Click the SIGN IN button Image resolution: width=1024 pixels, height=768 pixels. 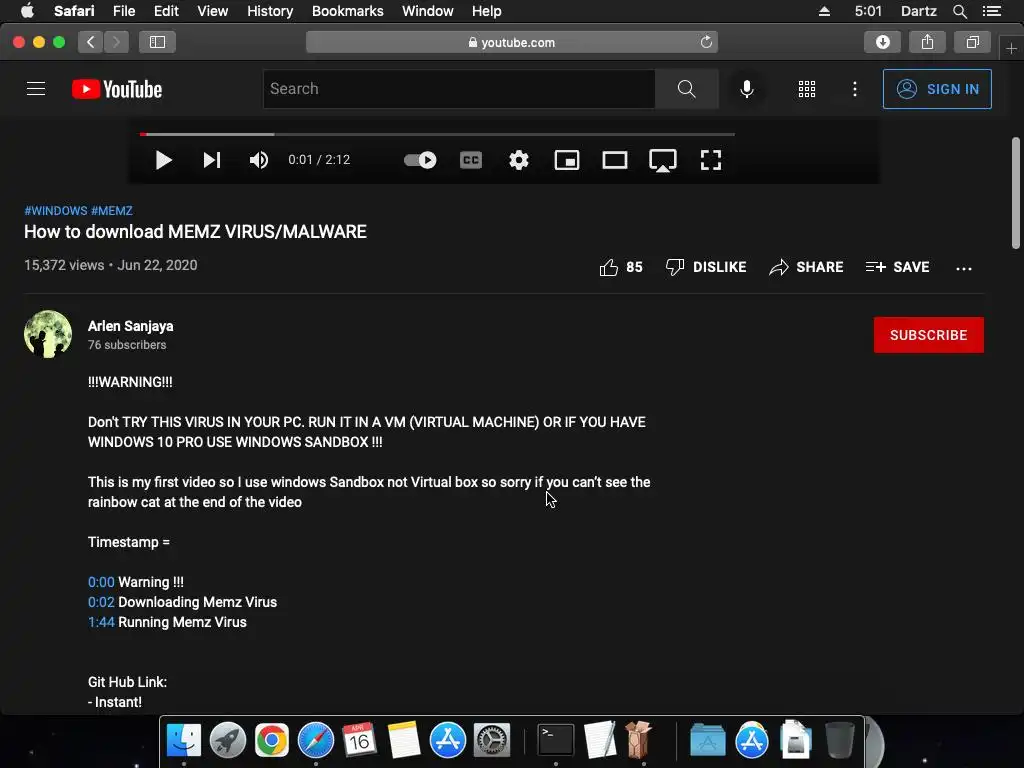pyautogui.click(x=937, y=89)
